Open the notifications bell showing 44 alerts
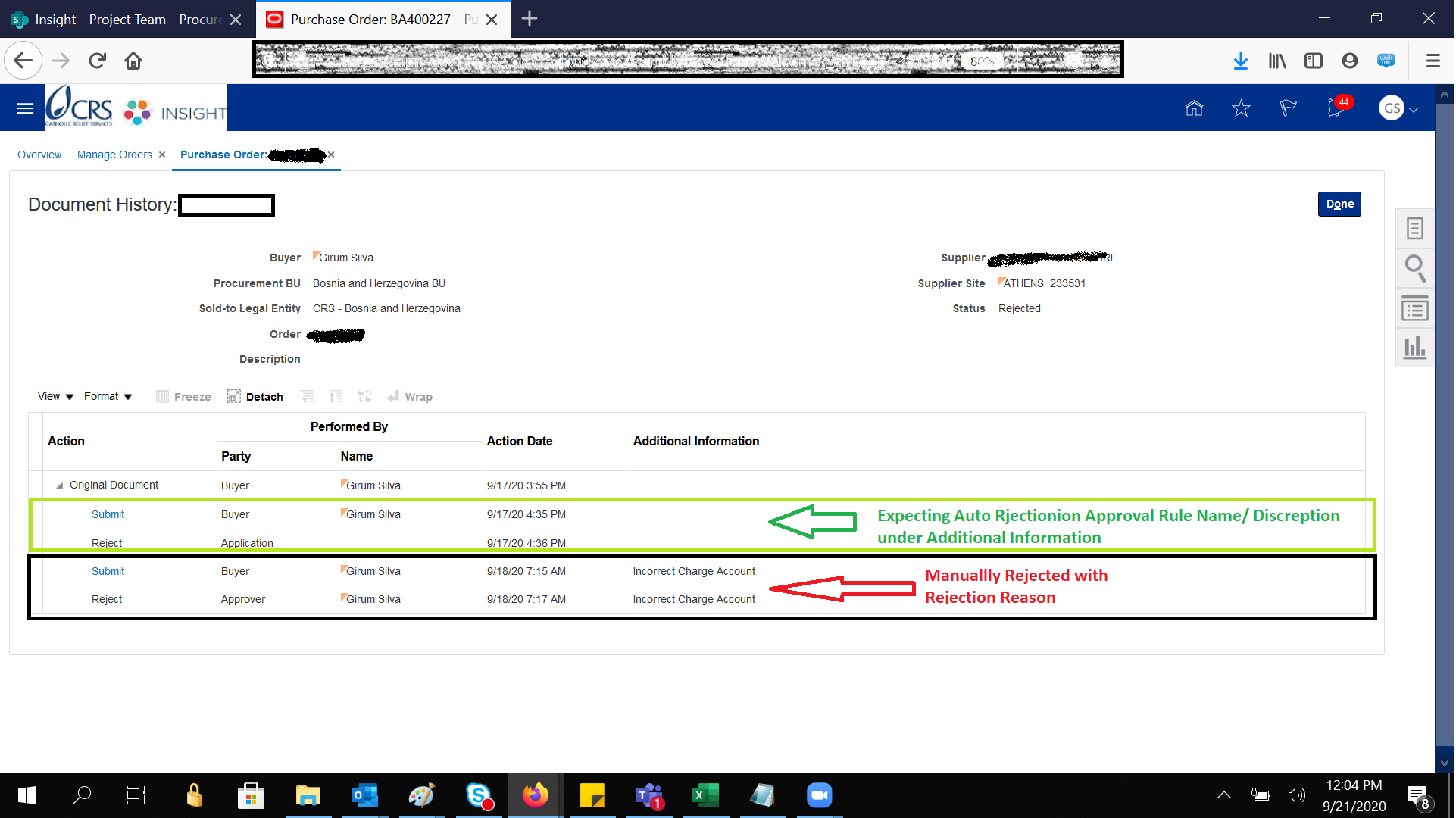This screenshot has height=818, width=1456. click(1334, 108)
